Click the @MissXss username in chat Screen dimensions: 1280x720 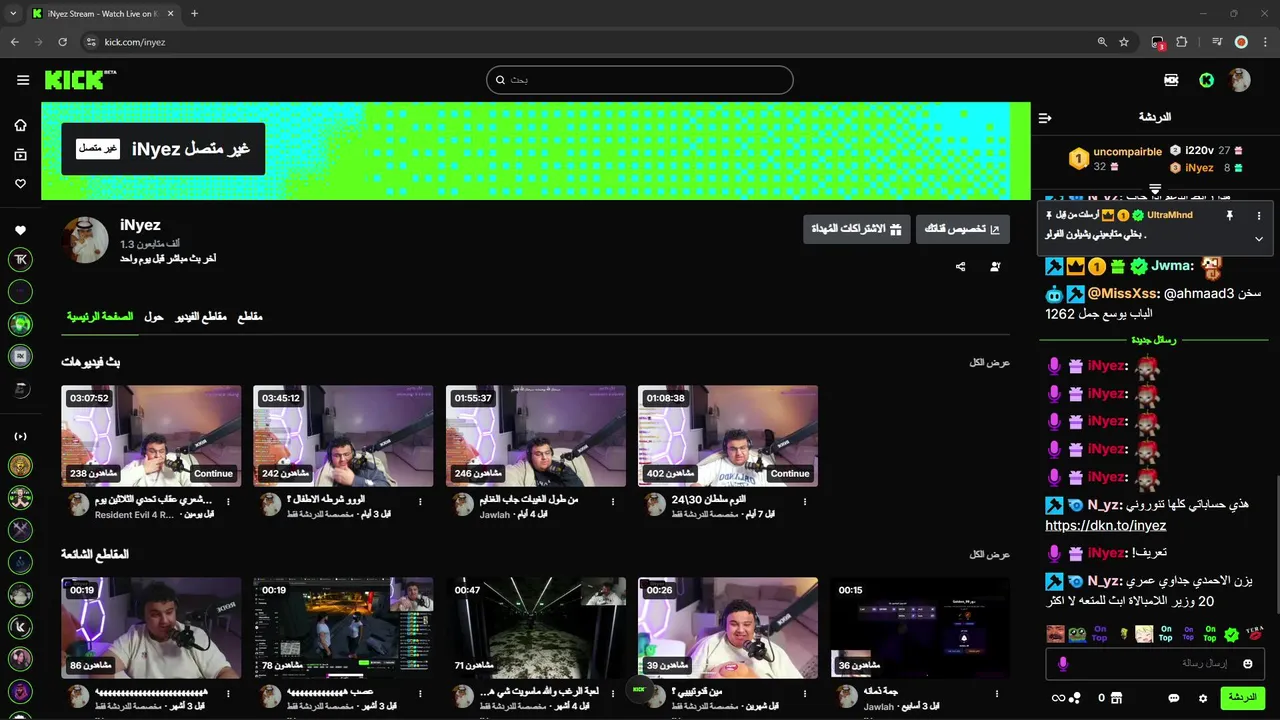(x=1122, y=294)
